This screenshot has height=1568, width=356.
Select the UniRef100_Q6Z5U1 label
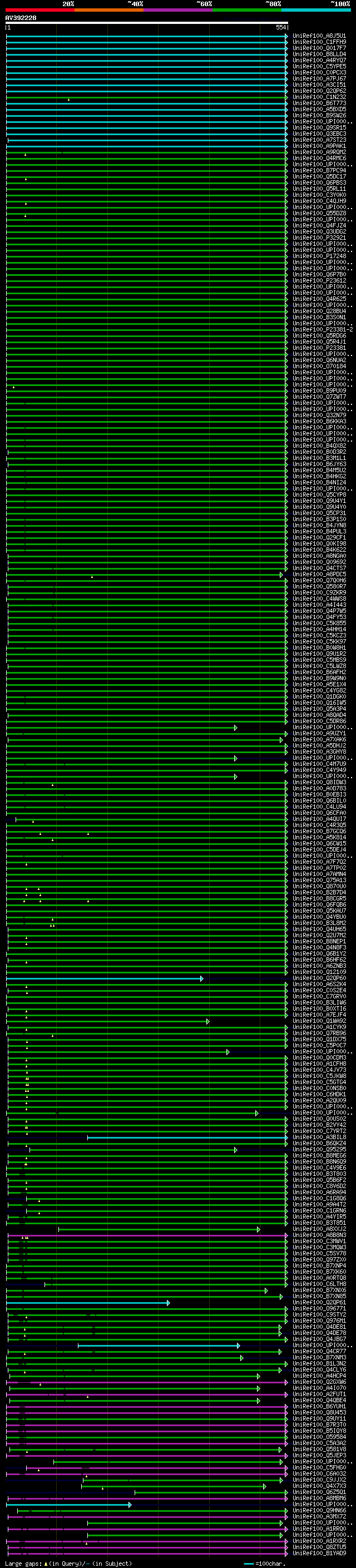[x=319, y=1492]
